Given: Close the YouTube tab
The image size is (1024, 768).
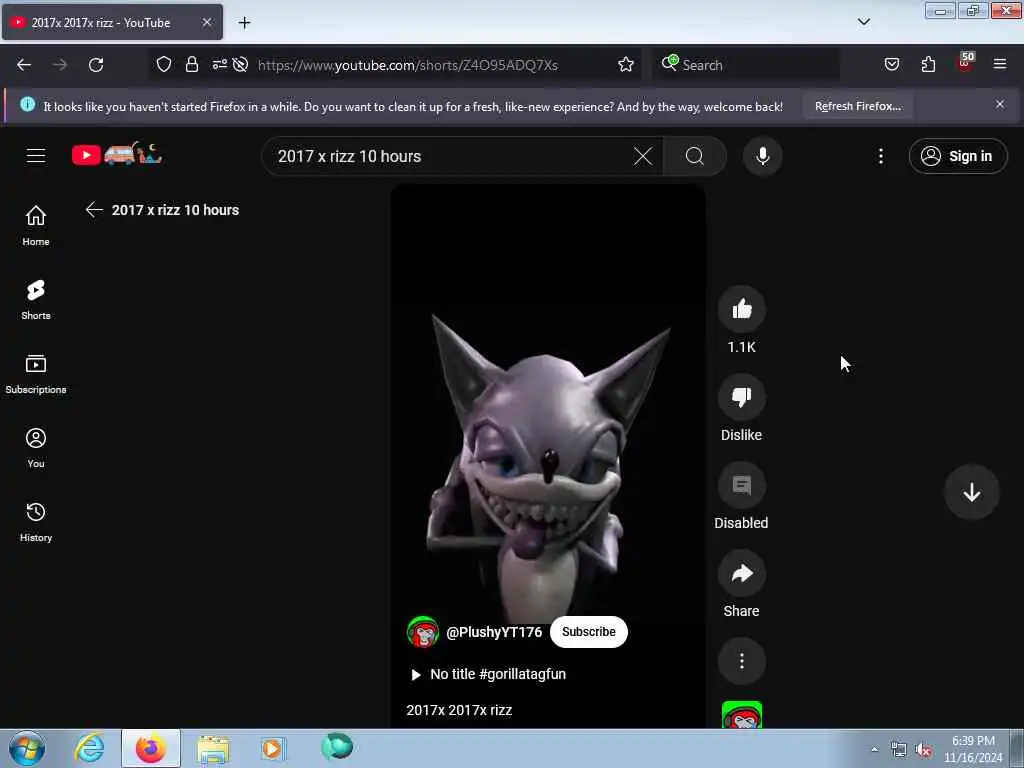Looking at the screenshot, I should point(206,22).
